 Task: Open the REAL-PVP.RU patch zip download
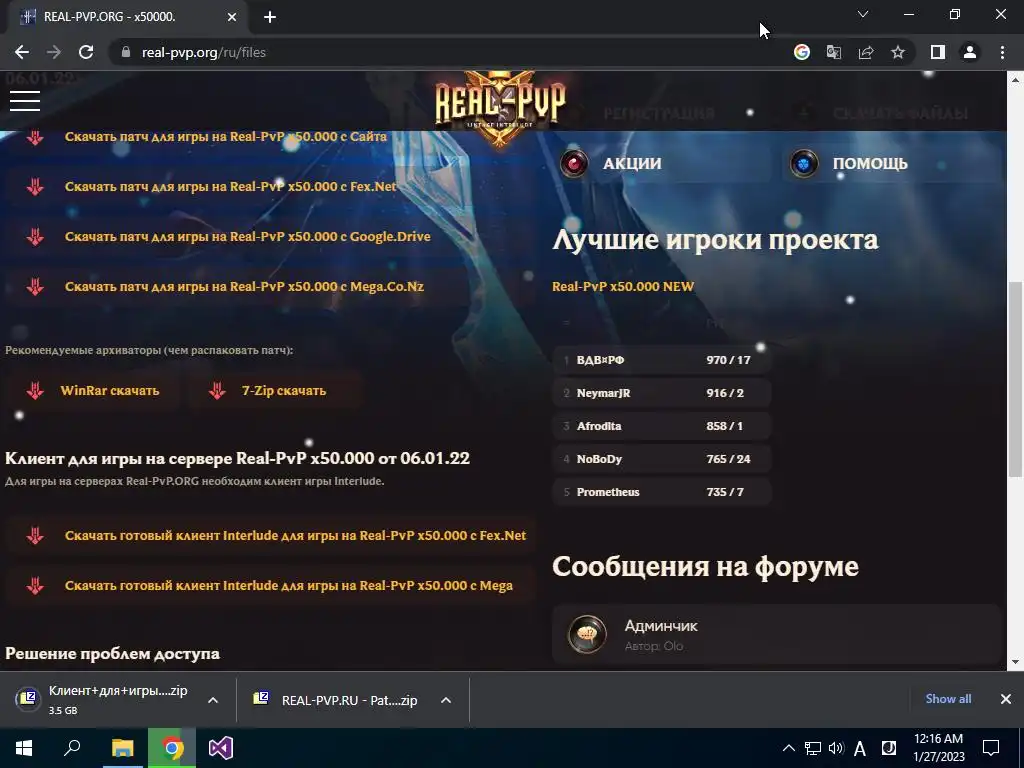(x=349, y=700)
